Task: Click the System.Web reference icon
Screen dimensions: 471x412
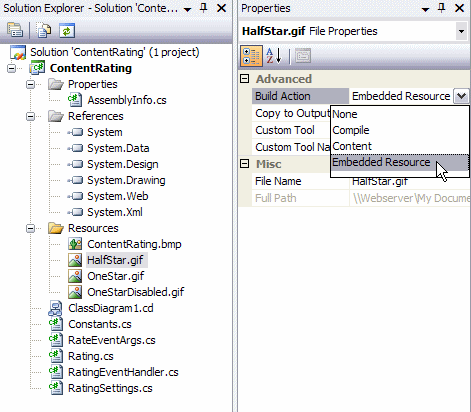Action: click(x=75, y=196)
